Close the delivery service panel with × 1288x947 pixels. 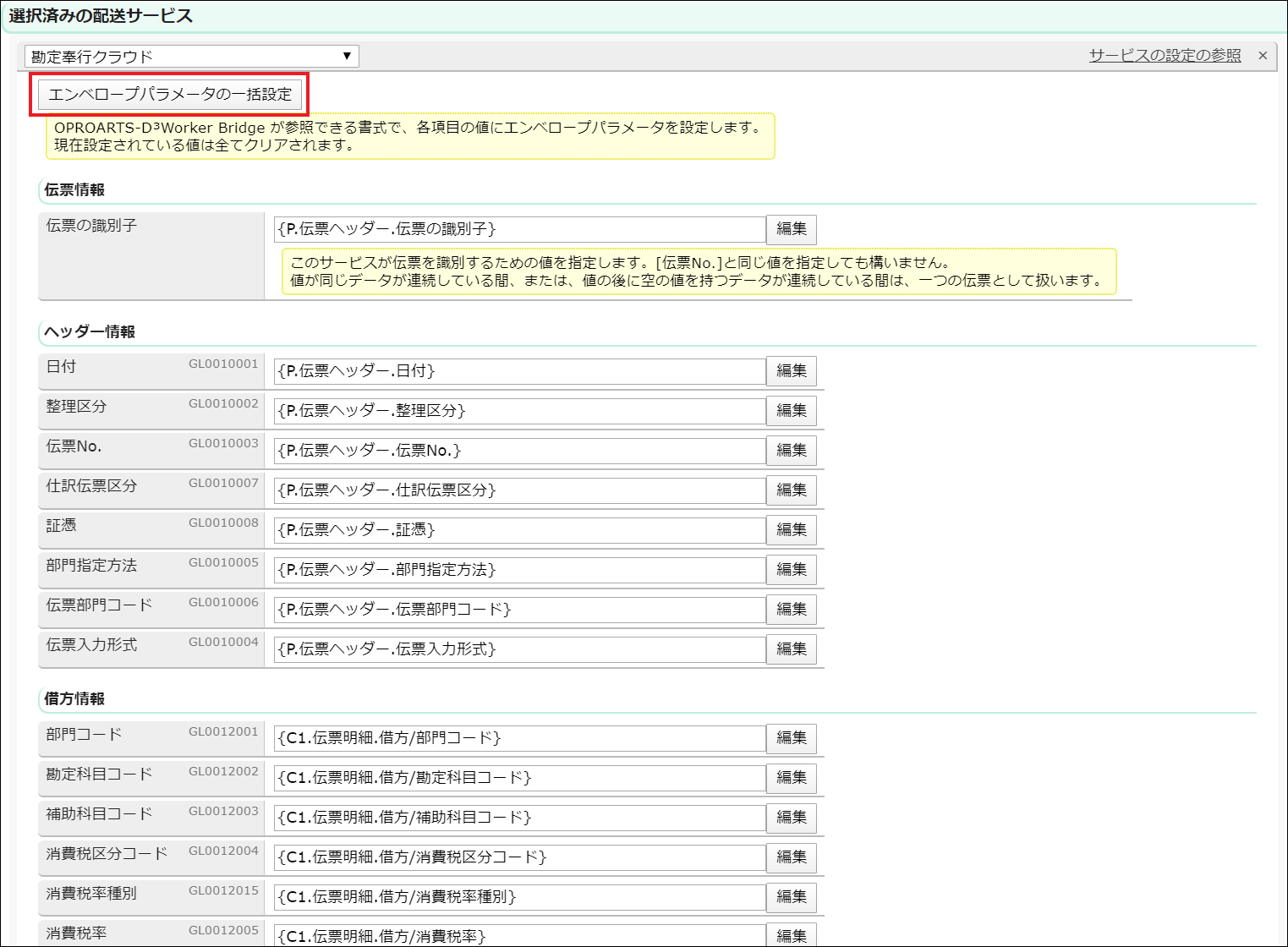1263,56
